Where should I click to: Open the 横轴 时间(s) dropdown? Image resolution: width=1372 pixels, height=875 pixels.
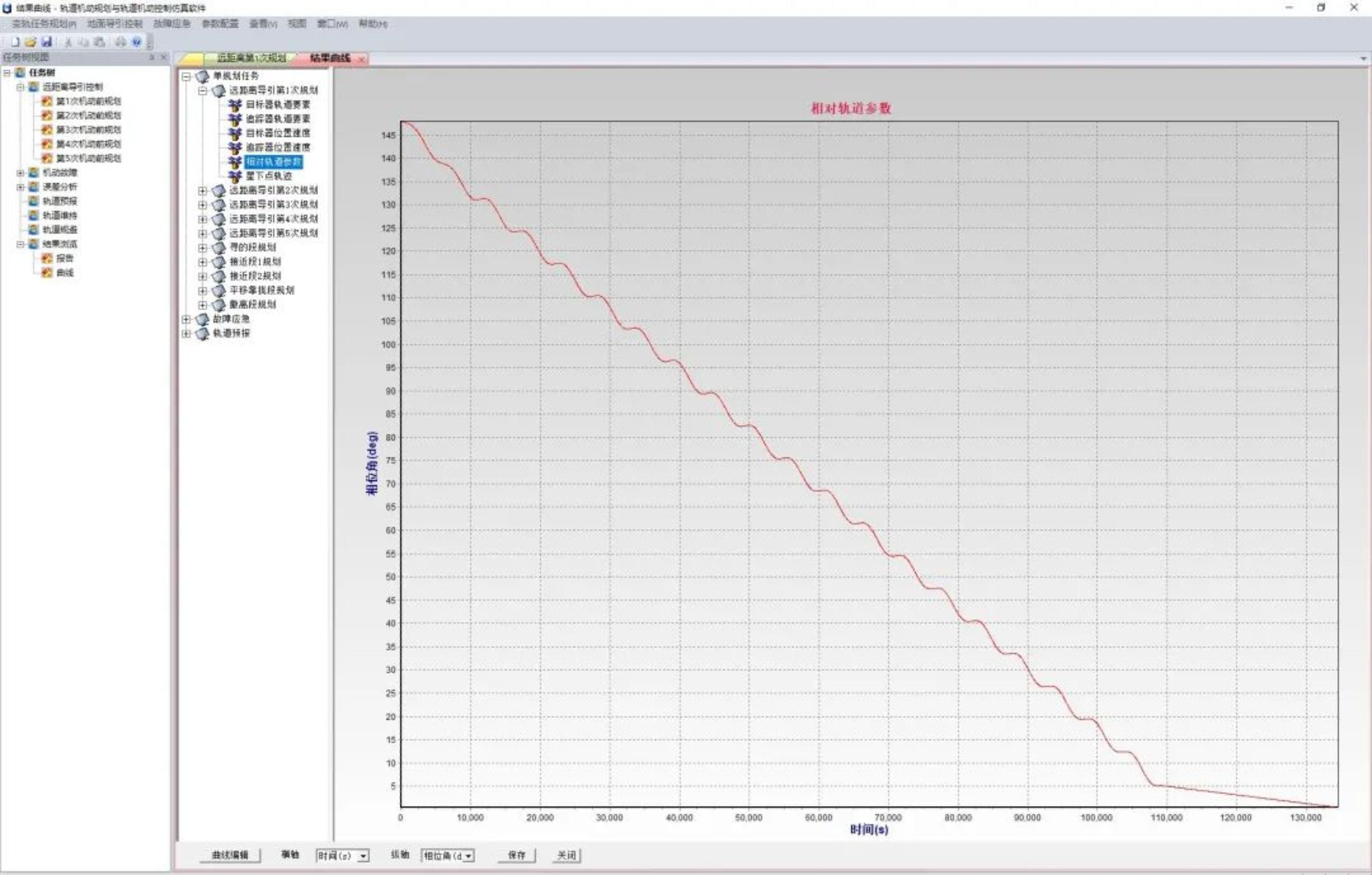363,856
